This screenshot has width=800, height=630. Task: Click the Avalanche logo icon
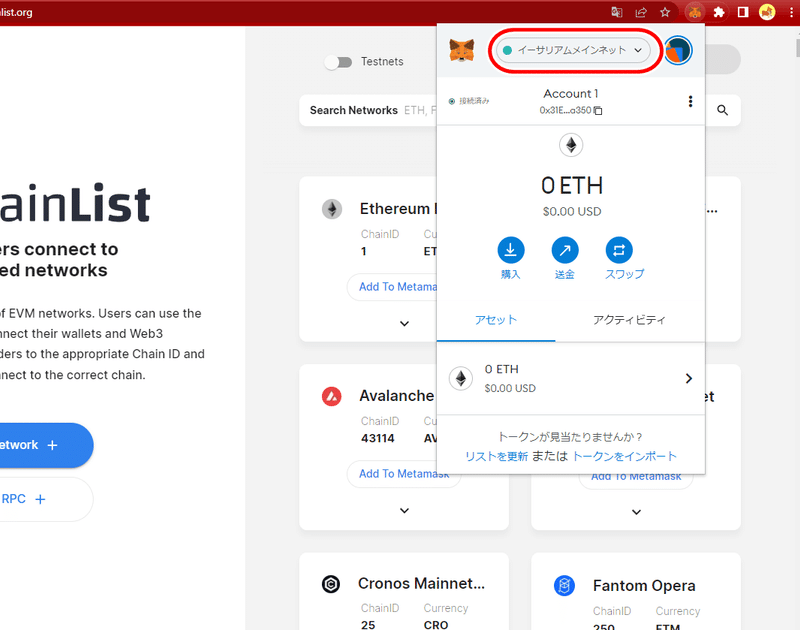click(332, 396)
